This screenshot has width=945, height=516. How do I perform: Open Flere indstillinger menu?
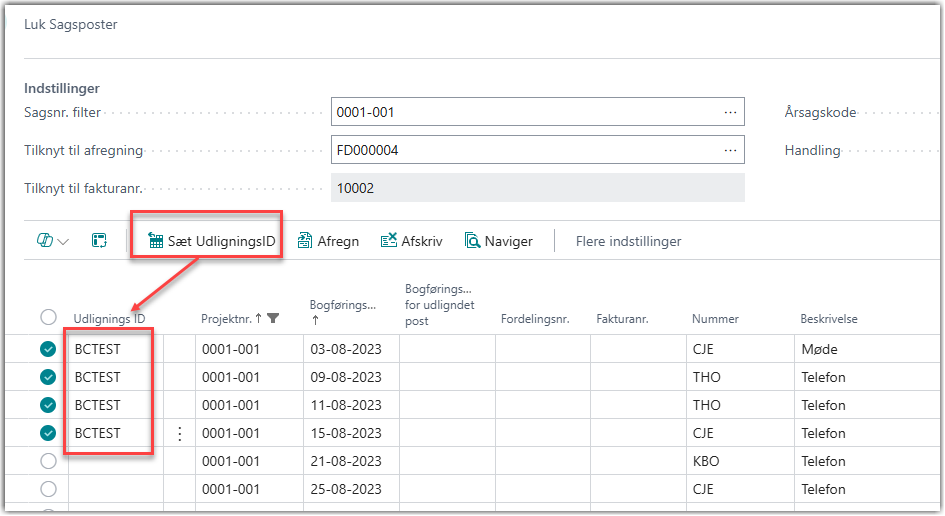tap(628, 241)
